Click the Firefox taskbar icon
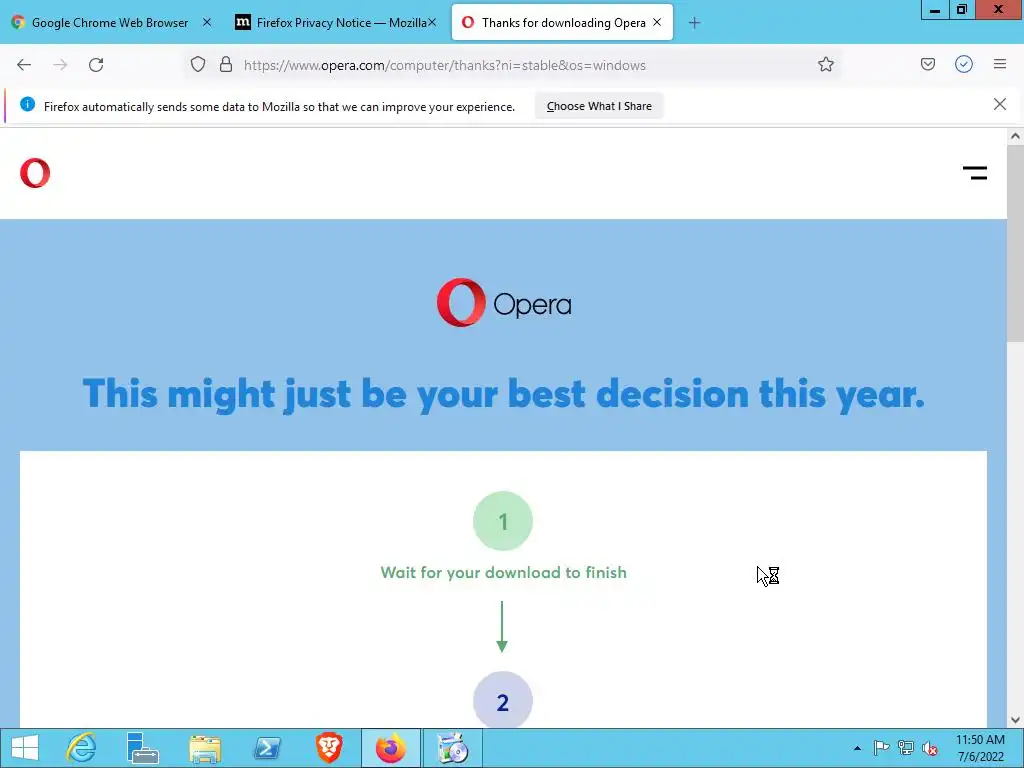 391,748
